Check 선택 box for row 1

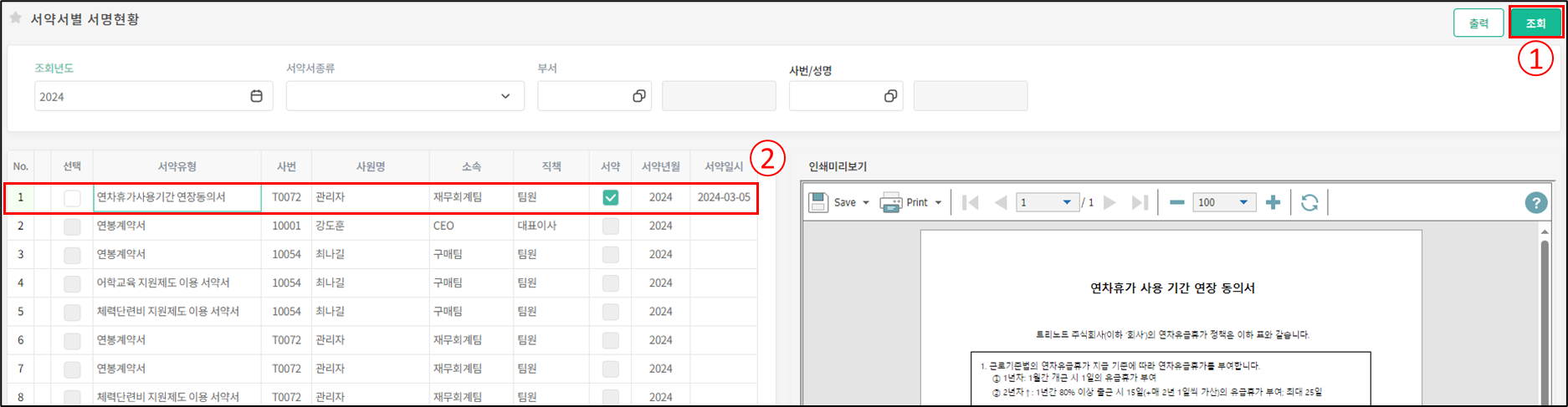72,198
